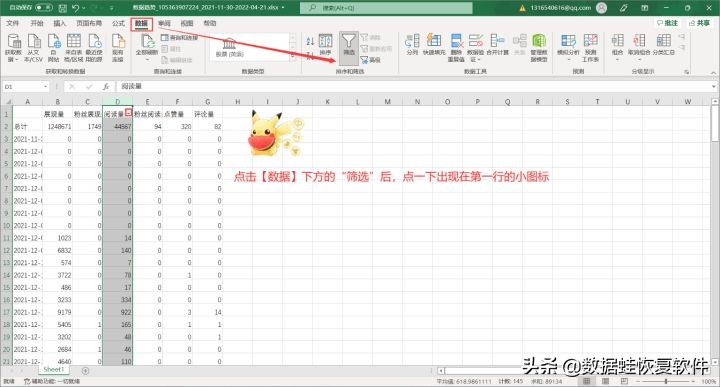The height and width of the screenshot is (387, 720).
Task: Click the Name Box showing D1
Action: (x=26, y=86)
